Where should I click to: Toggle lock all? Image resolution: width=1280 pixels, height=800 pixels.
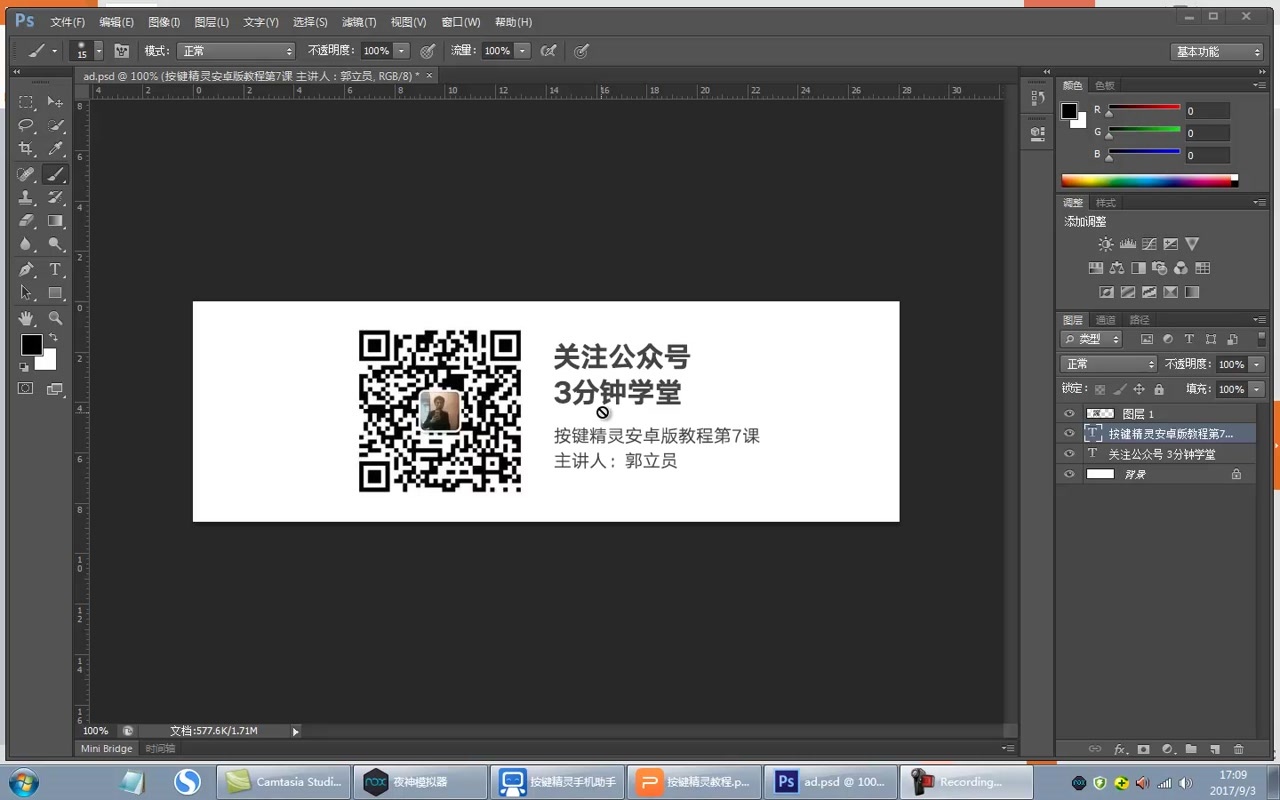1159,389
